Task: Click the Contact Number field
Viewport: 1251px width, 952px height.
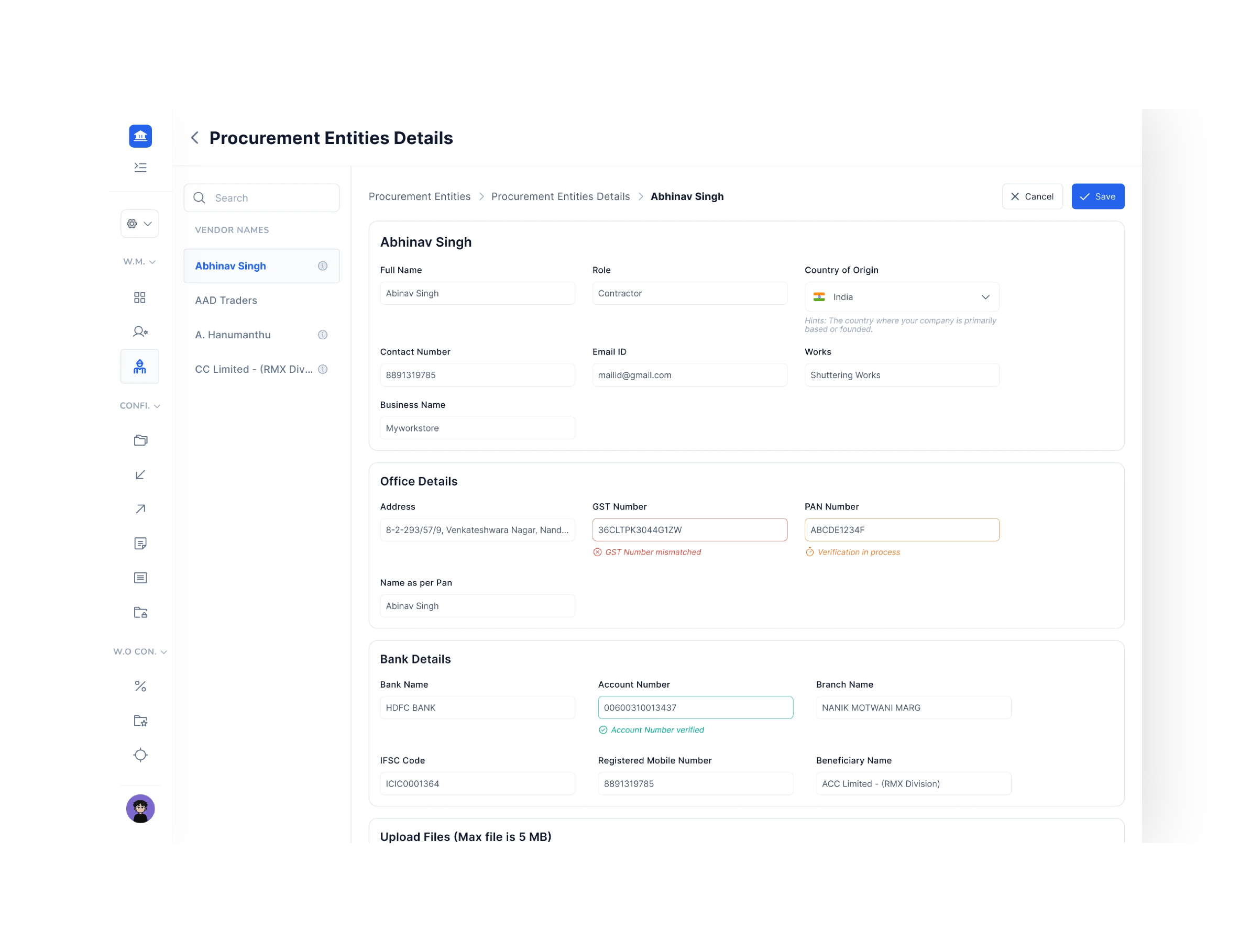Action: click(477, 375)
